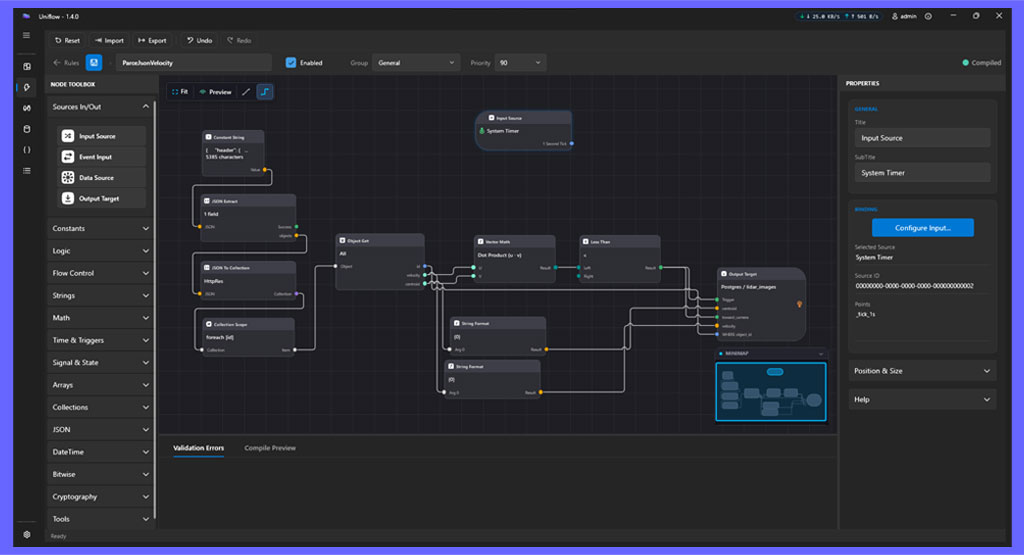Expand the Strings category

(x=101, y=295)
